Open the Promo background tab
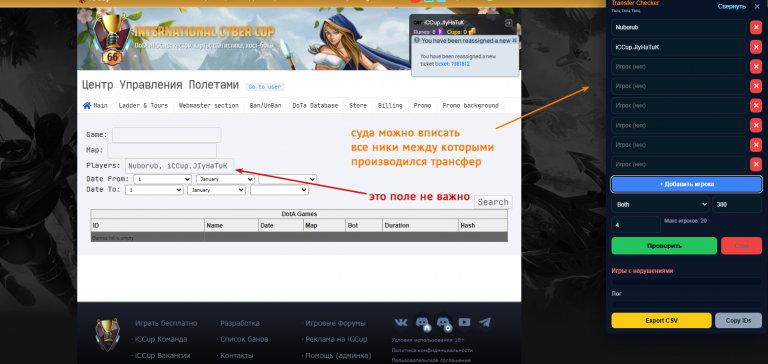768x364 pixels. point(470,105)
